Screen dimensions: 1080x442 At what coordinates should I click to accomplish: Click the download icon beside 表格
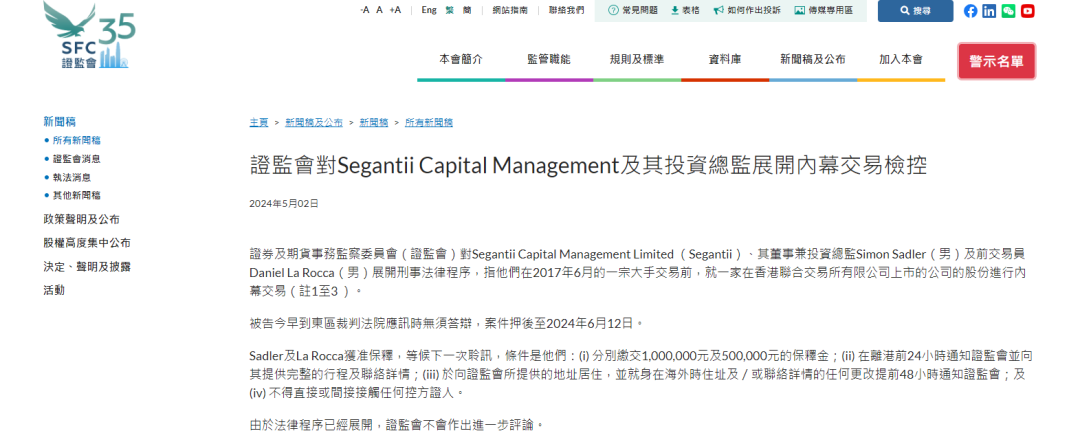click(674, 10)
